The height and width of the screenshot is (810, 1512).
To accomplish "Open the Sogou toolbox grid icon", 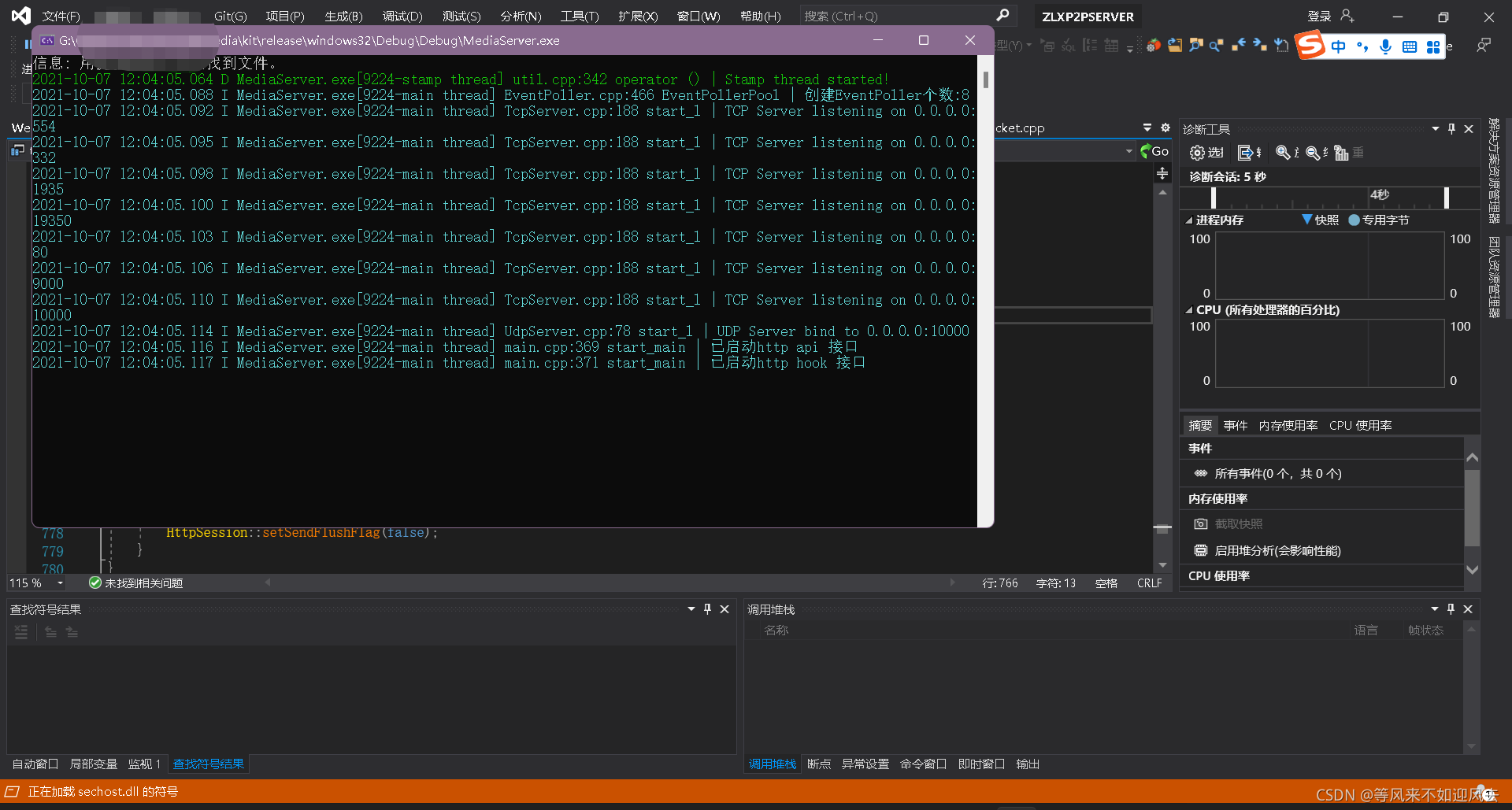I will 1433,47.
